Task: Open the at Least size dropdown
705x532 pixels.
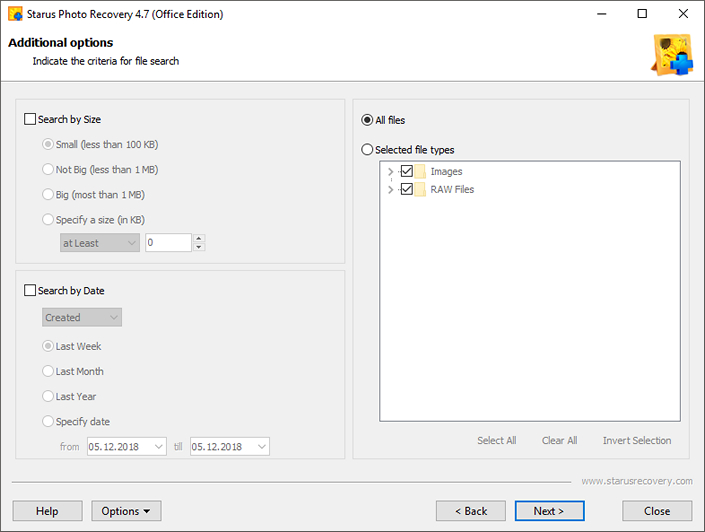Action: tap(100, 243)
